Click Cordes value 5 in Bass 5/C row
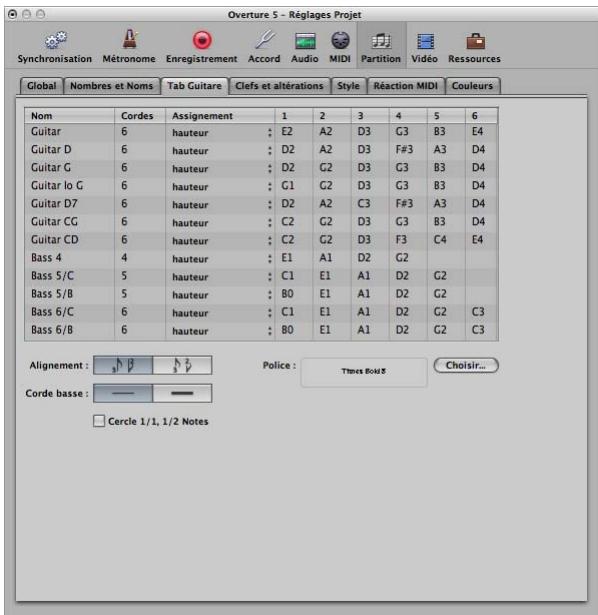This screenshot has height=615, width=598. (124, 276)
